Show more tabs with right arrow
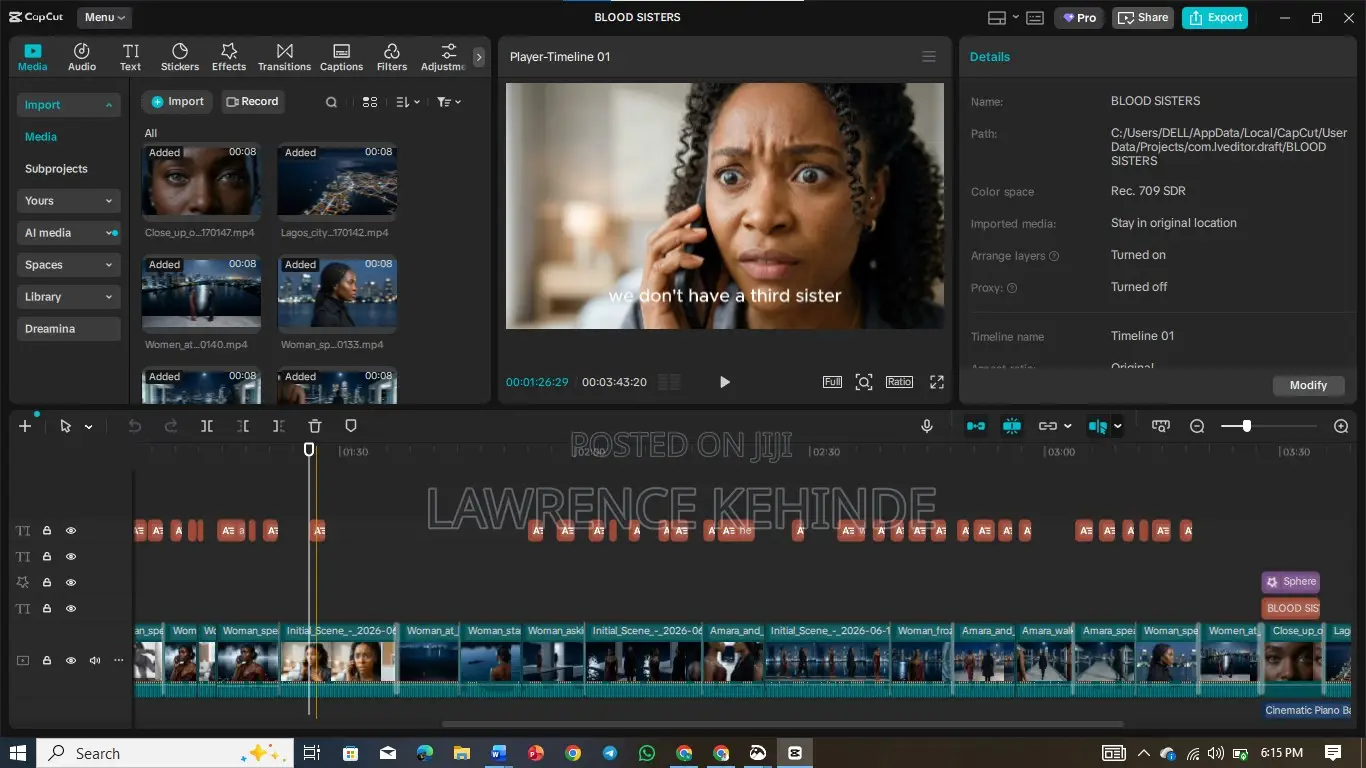Image resolution: width=1366 pixels, height=768 pixels. point(479,57)
